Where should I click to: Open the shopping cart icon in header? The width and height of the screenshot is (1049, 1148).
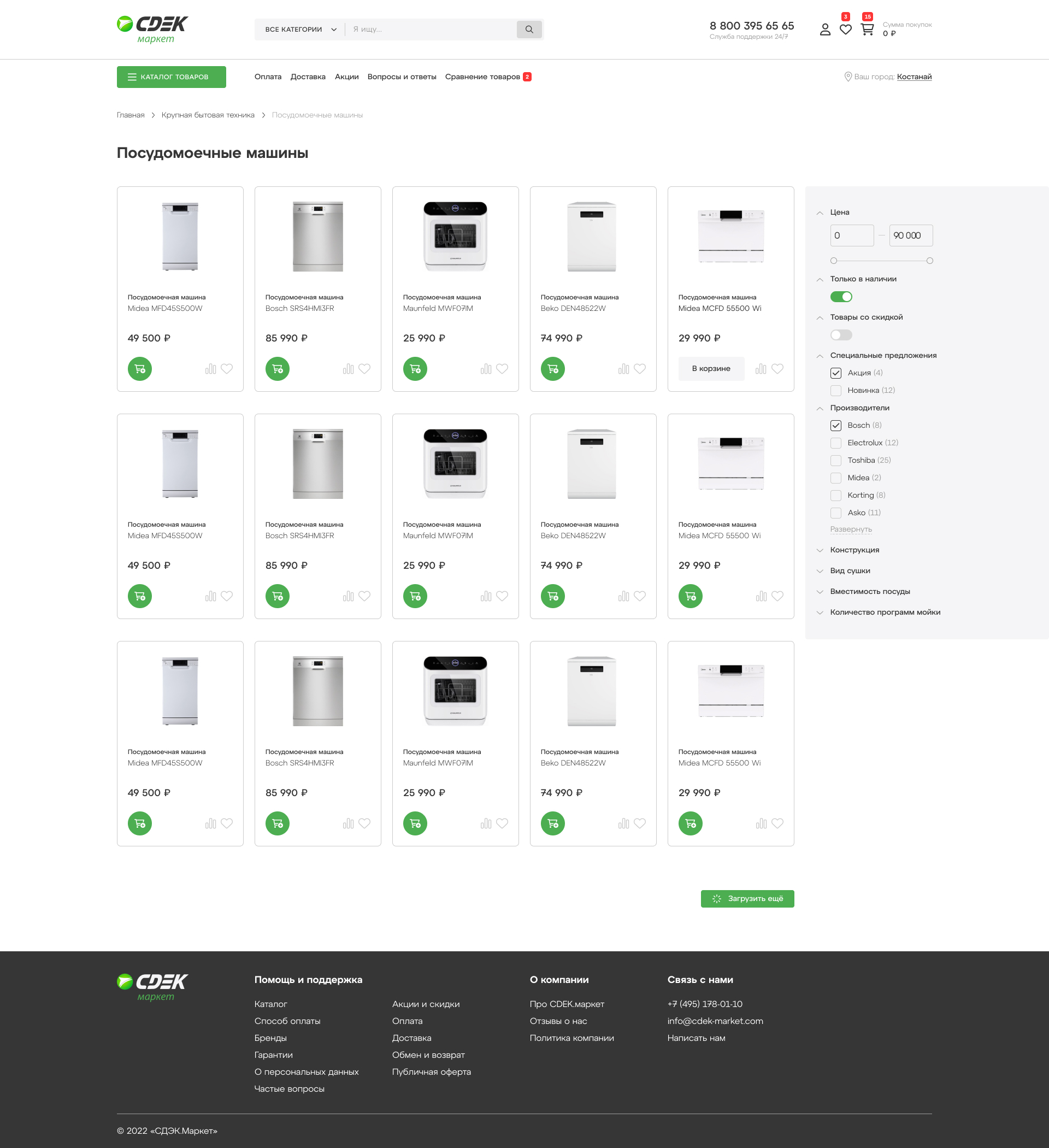867,30
